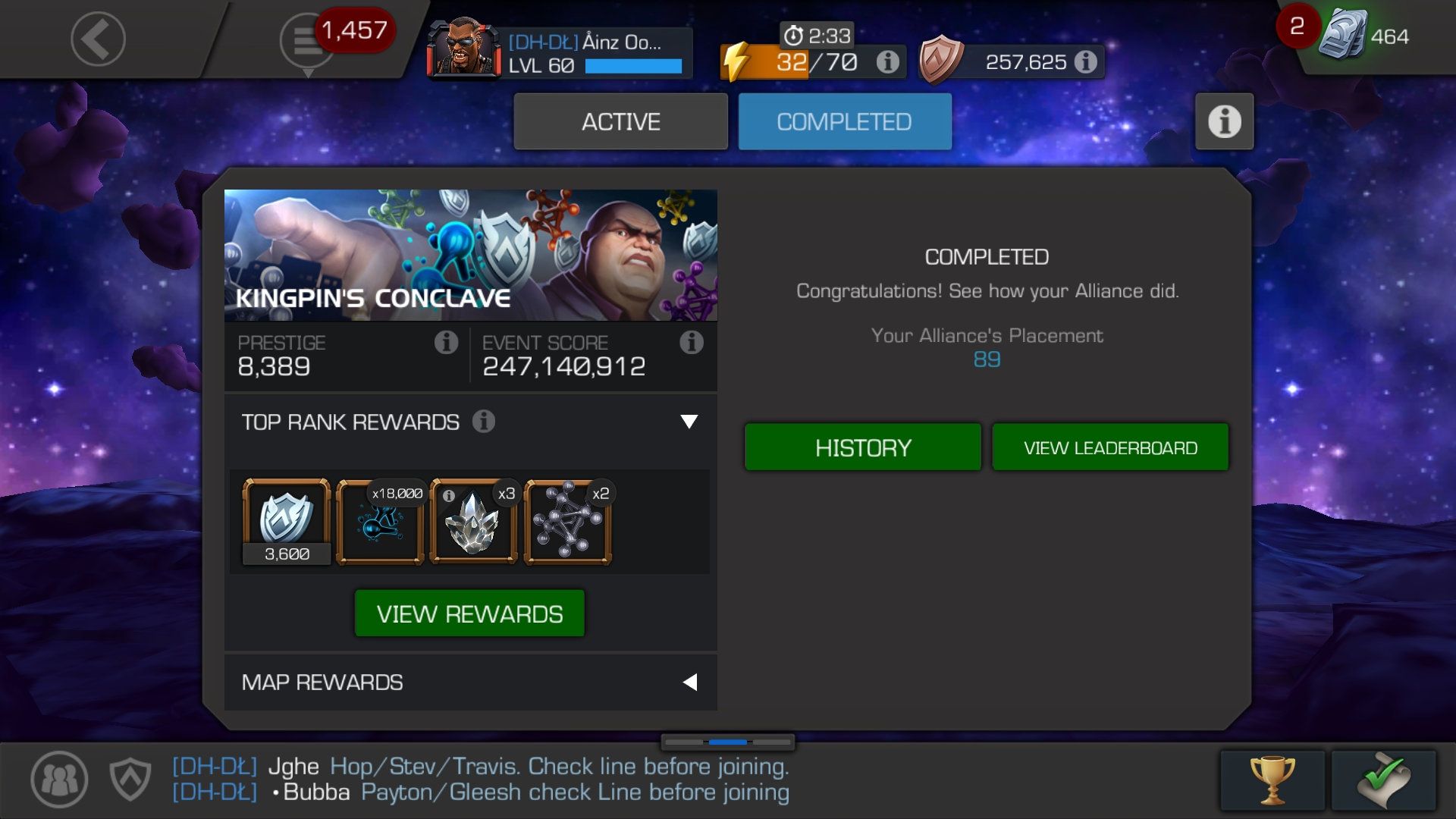Show Prestige info icon
Image resolution: width=1456 pixels, height=819 pixels.
point(446,343)
